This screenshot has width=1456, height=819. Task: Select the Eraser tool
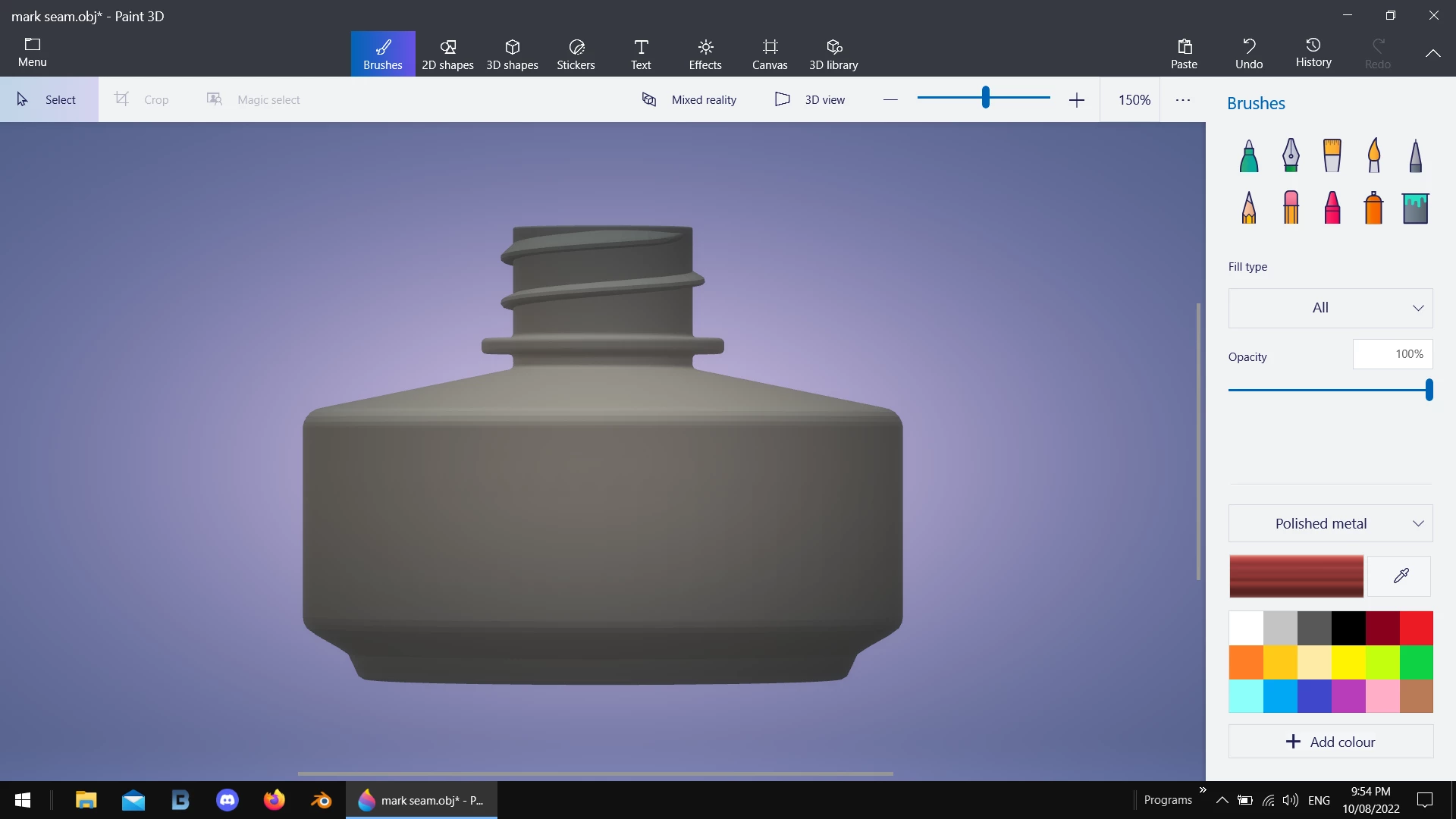click(x=1291, y=207)
